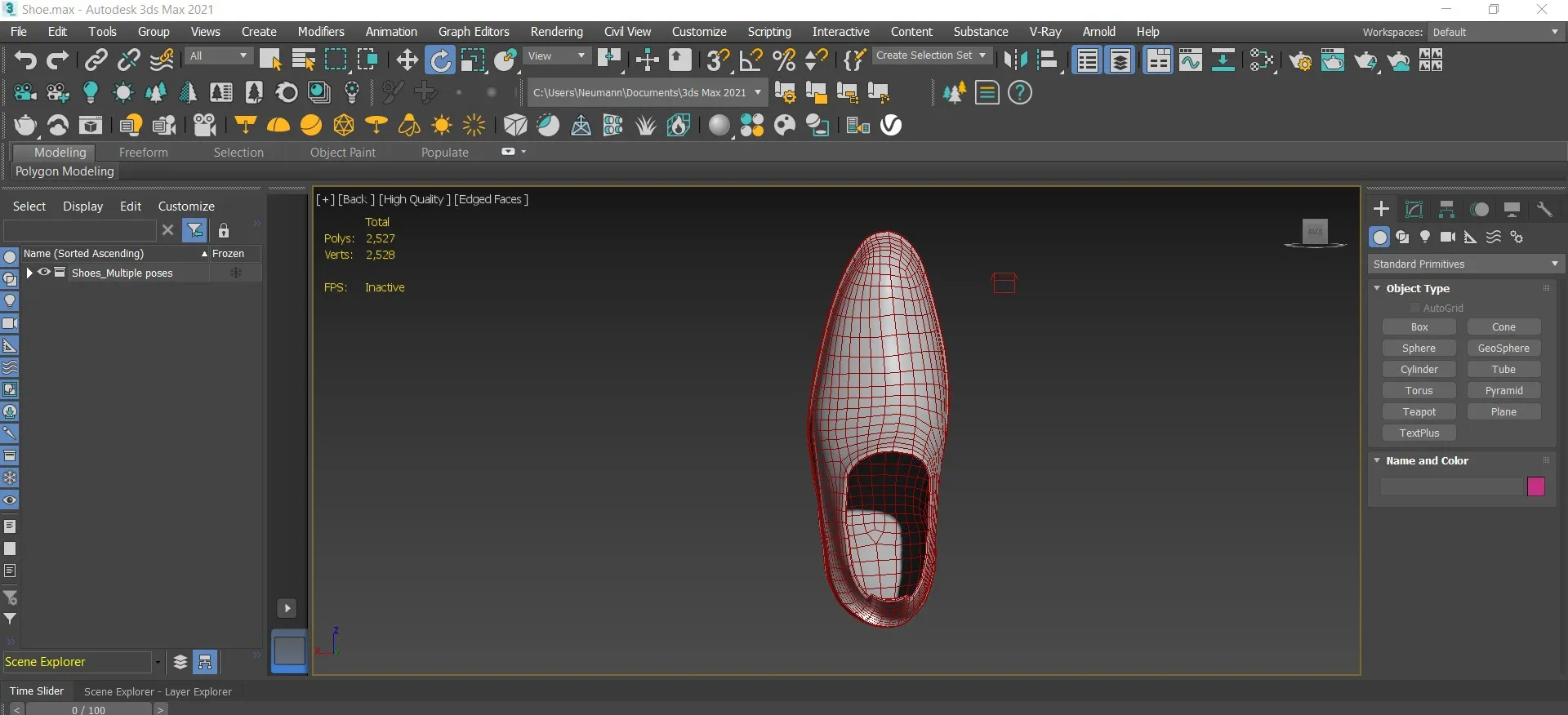Click the Teapot primitive button
This screenshot has height=715, width=1568.
pyautogui.click(x=1419, y=412)
